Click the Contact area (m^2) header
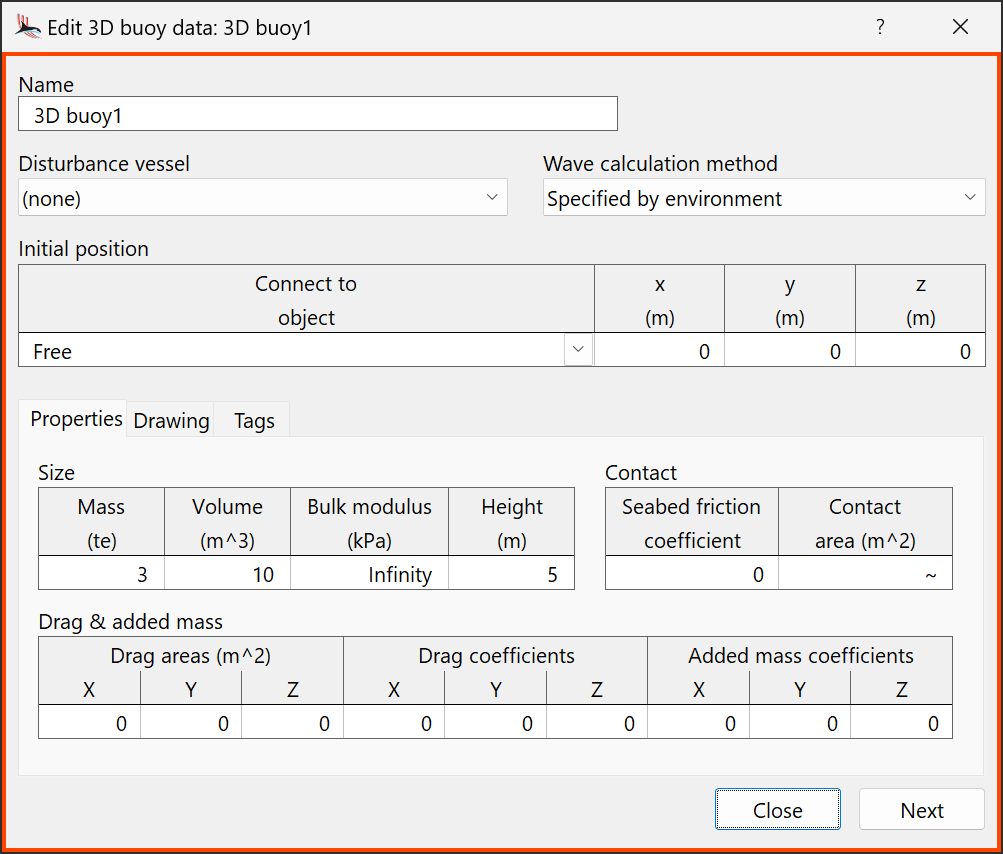Screen dimensions: 1003x854 click(865, 523)
